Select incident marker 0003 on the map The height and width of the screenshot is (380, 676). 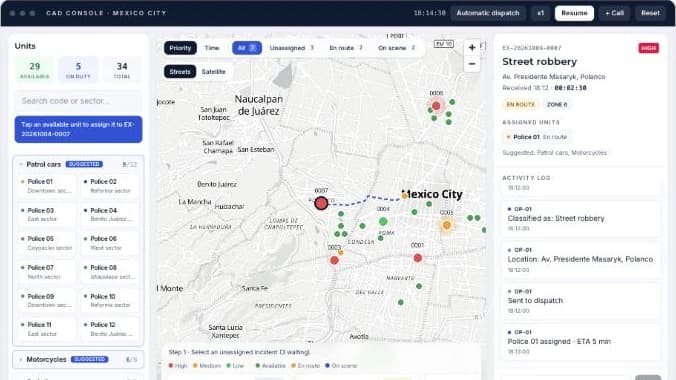click(x=334, y=260)
